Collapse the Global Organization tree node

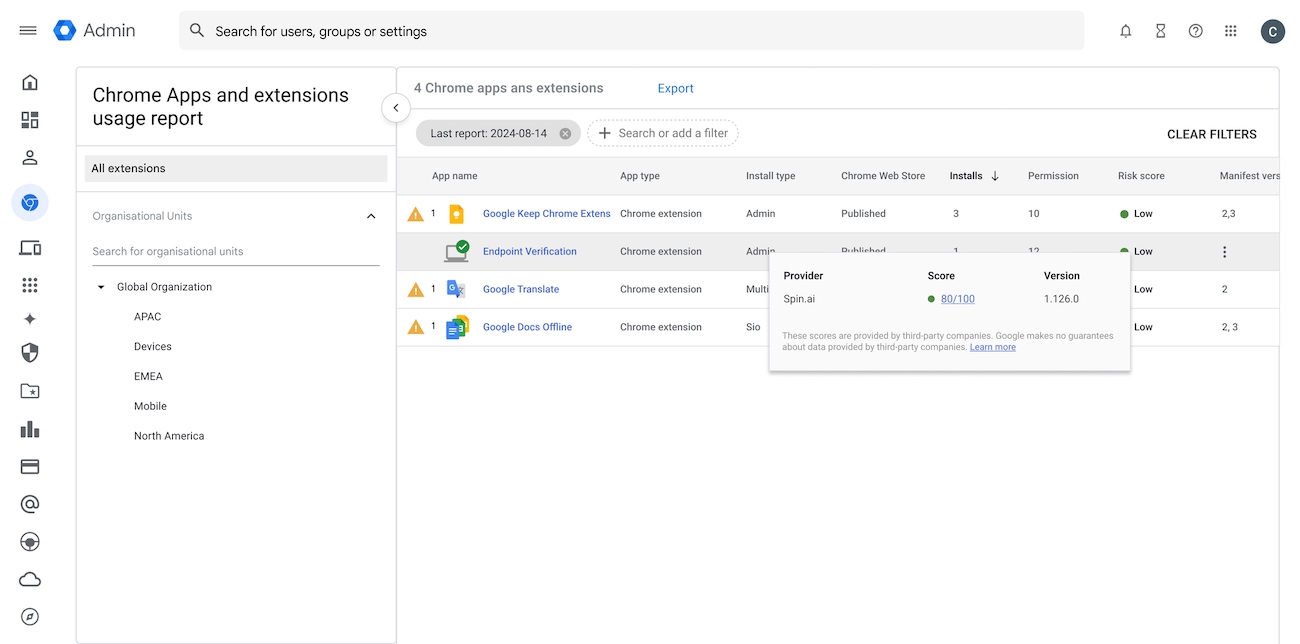[x=101, y=287]
